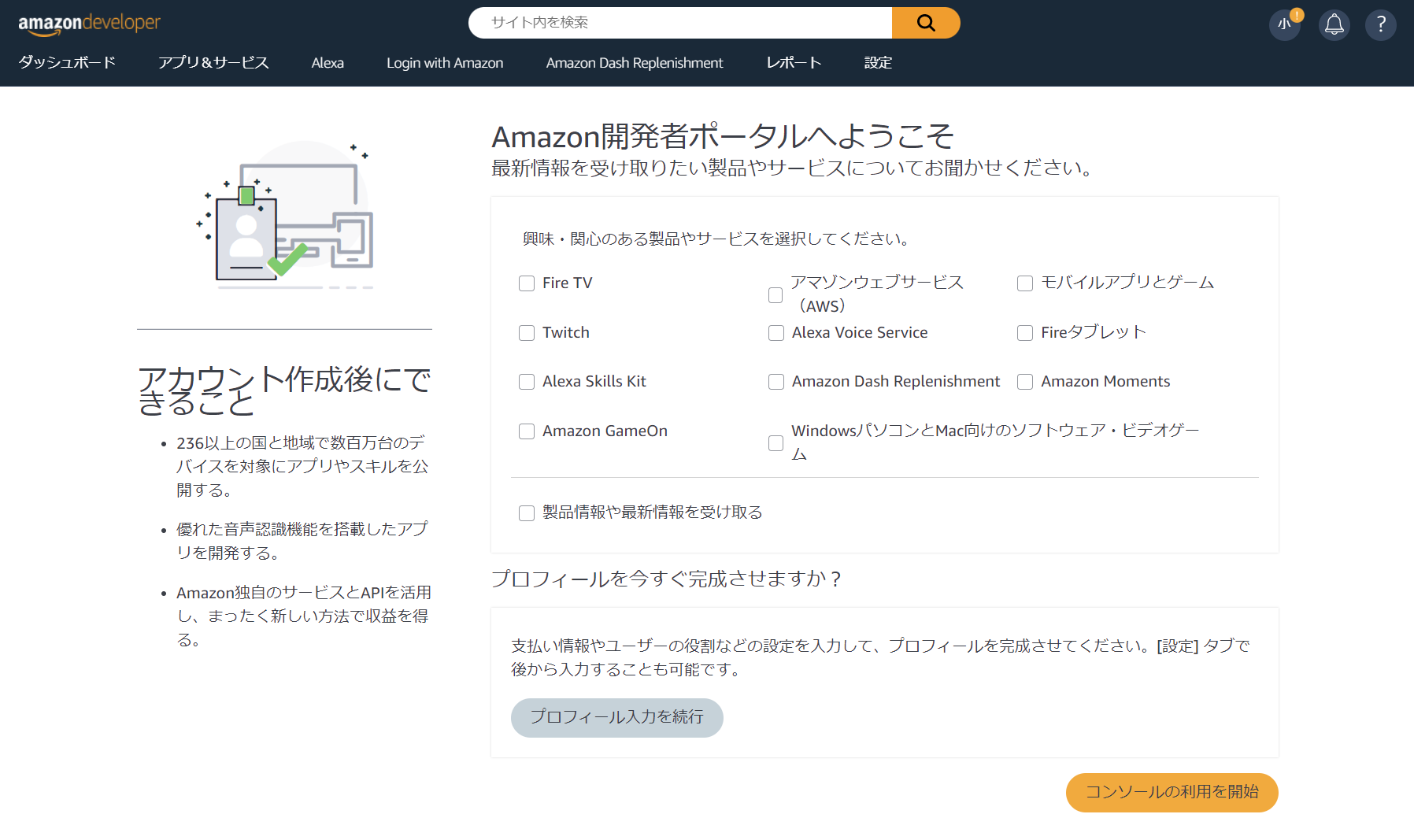Open the notifications bell icon
This screenshot has width=1414, height=840.
coord(1334,24)
